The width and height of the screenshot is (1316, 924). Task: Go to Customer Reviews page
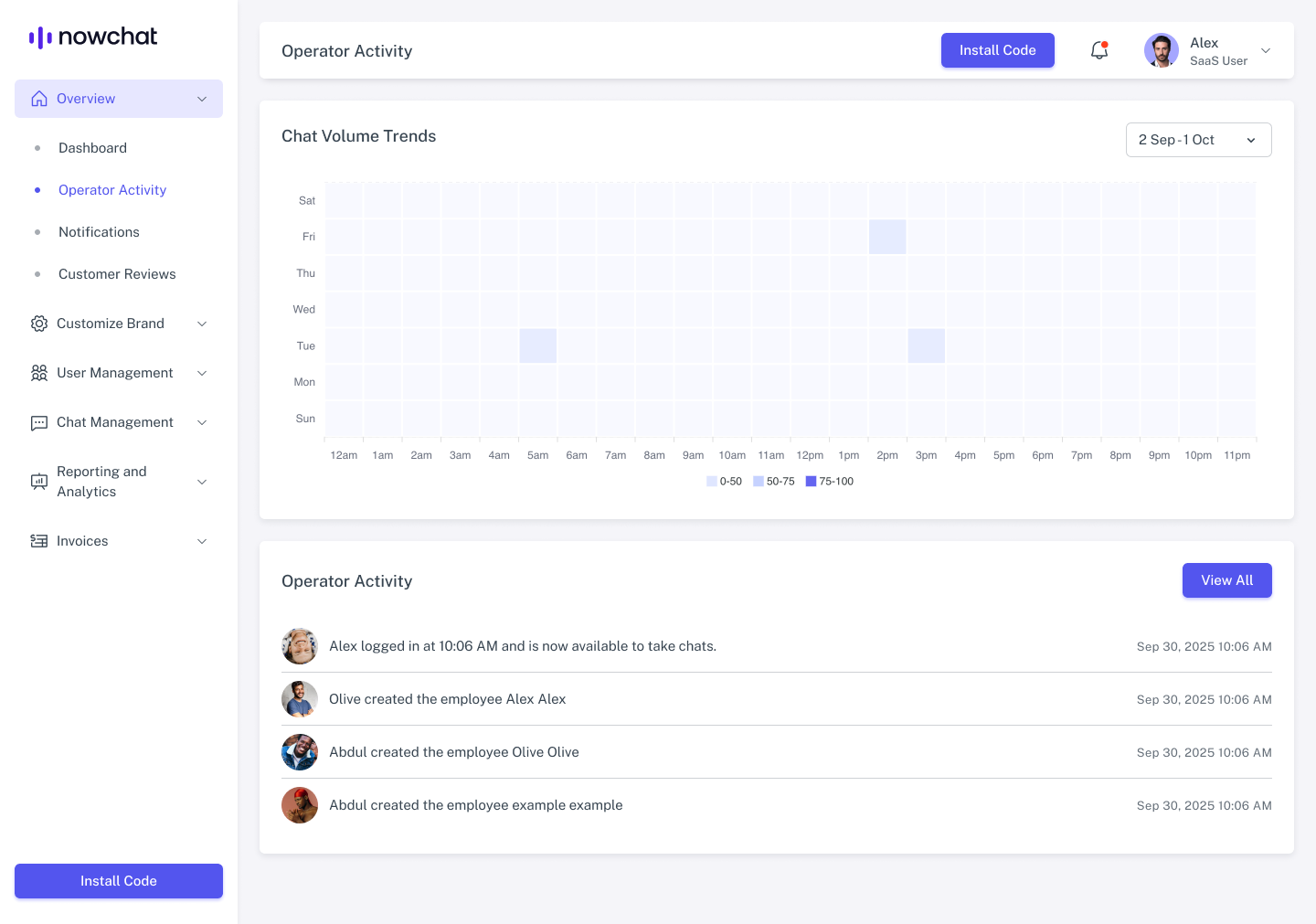[117, 274]
